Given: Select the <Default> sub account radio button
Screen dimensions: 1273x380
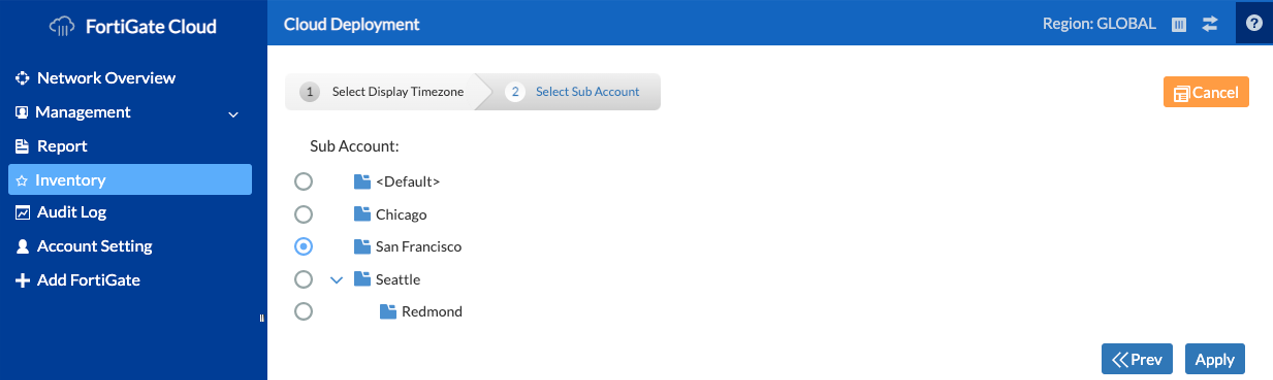Looking at the screenshot, I should [x=303, y=182].
